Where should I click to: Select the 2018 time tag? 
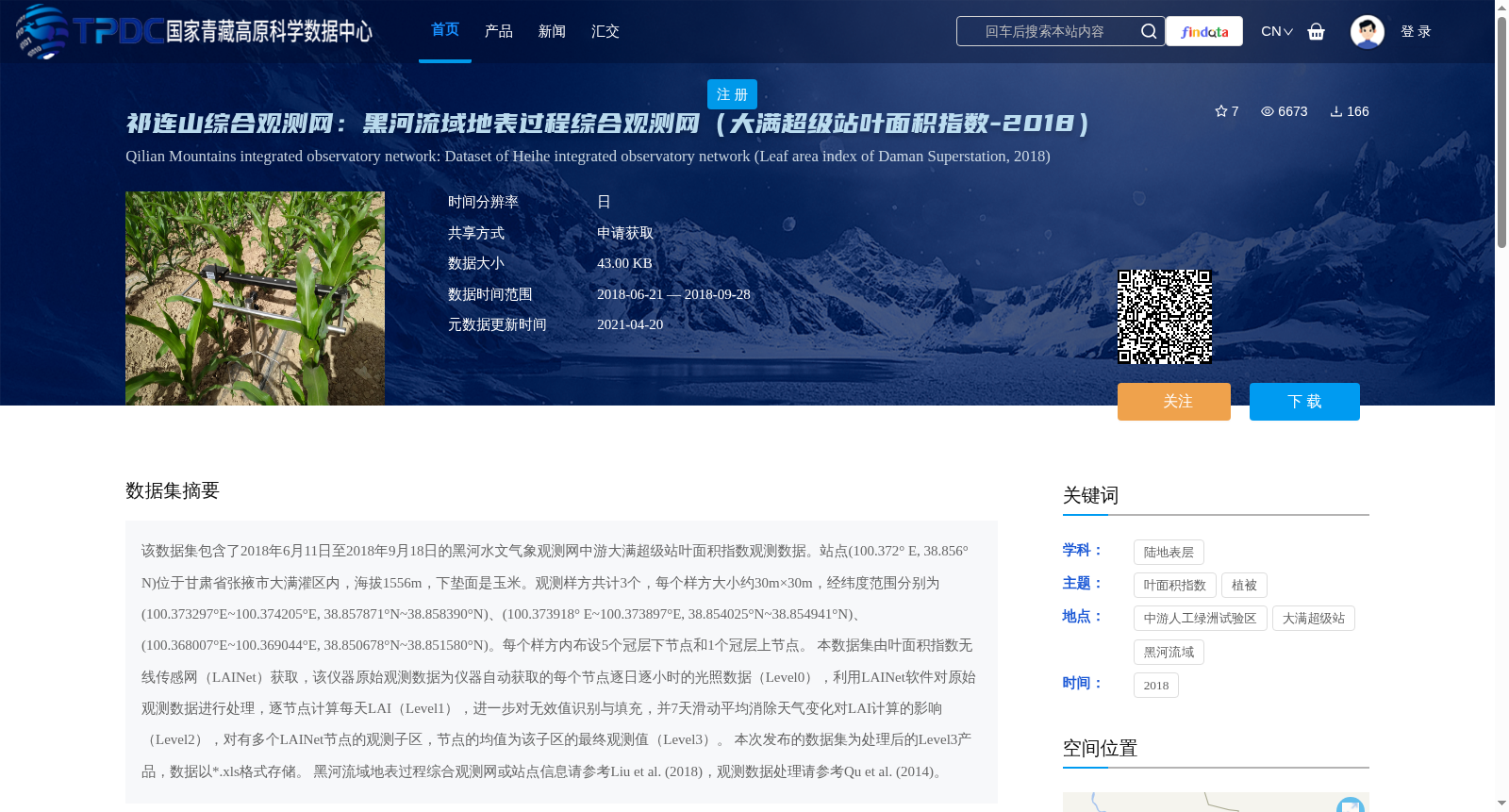[1156, 685]
